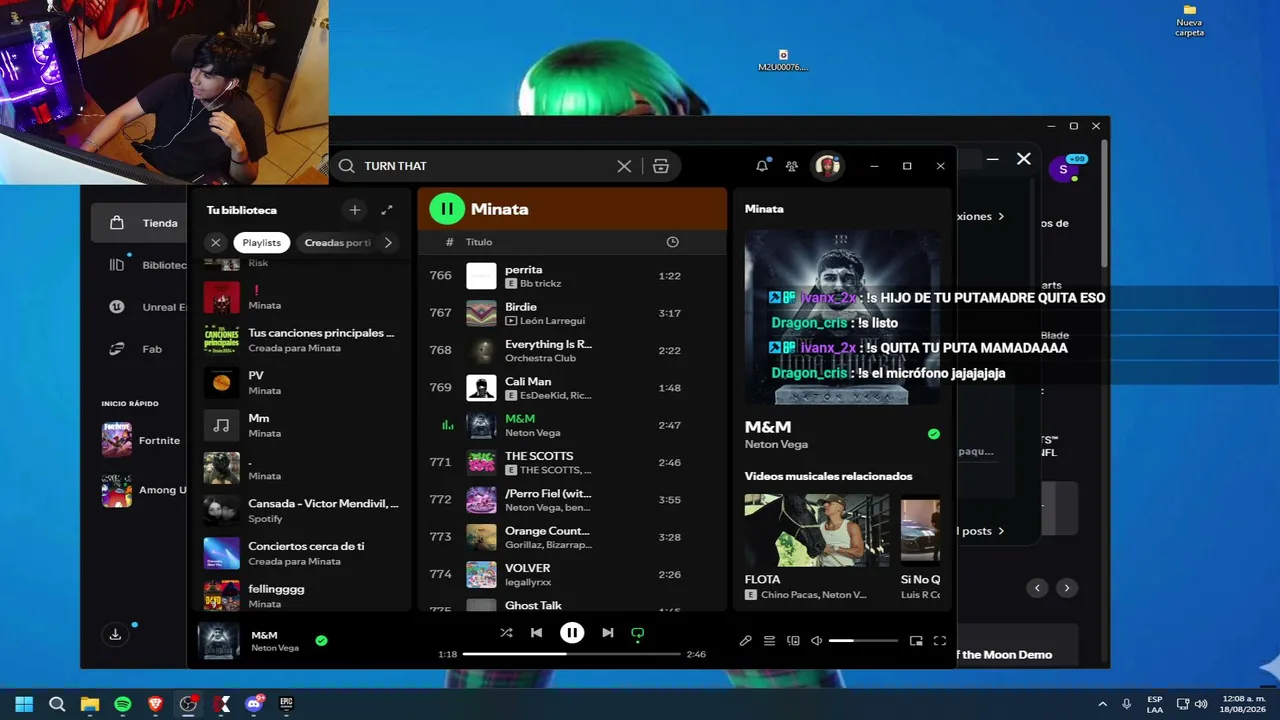This screenshot has height=720, width=1280.
Task: Open OBS Studio from the taskbar
Action: (188, 704)
